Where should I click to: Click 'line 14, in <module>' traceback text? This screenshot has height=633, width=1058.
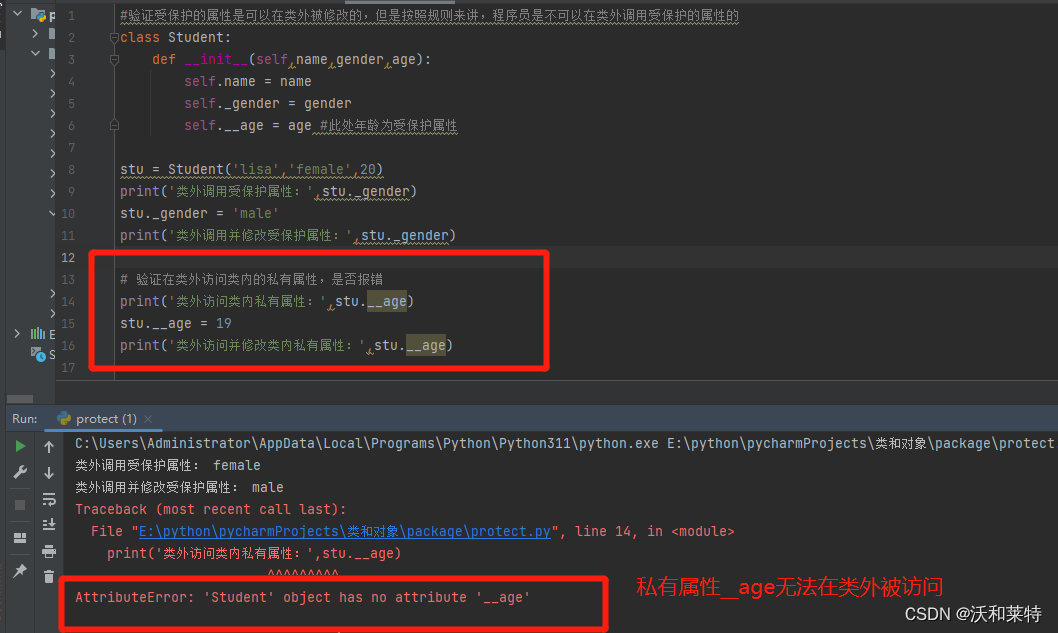click(x=655, y=531)
